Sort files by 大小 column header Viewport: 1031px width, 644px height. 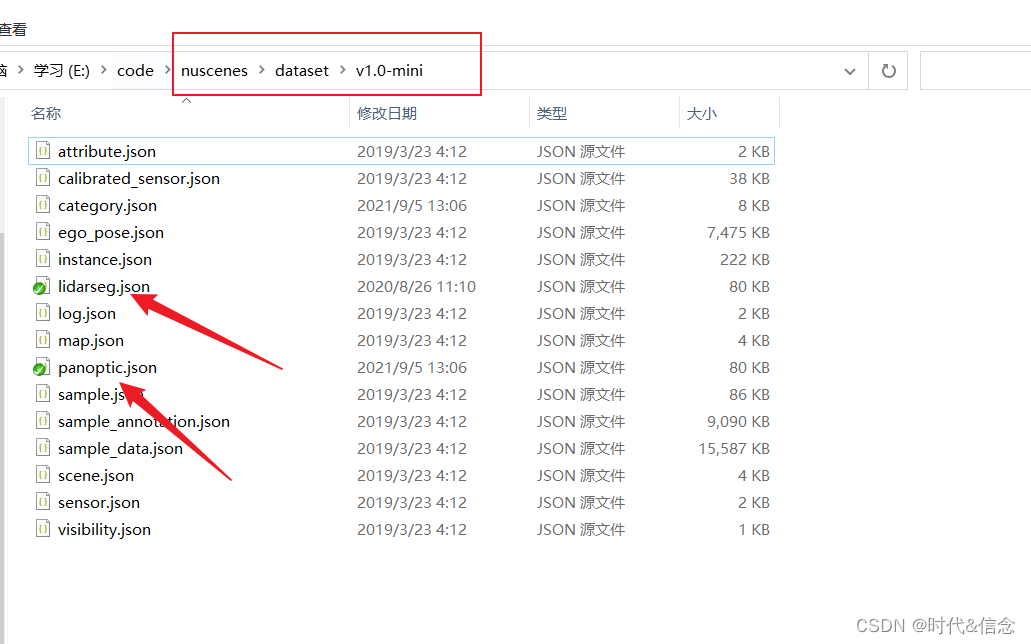click(702, 113)
